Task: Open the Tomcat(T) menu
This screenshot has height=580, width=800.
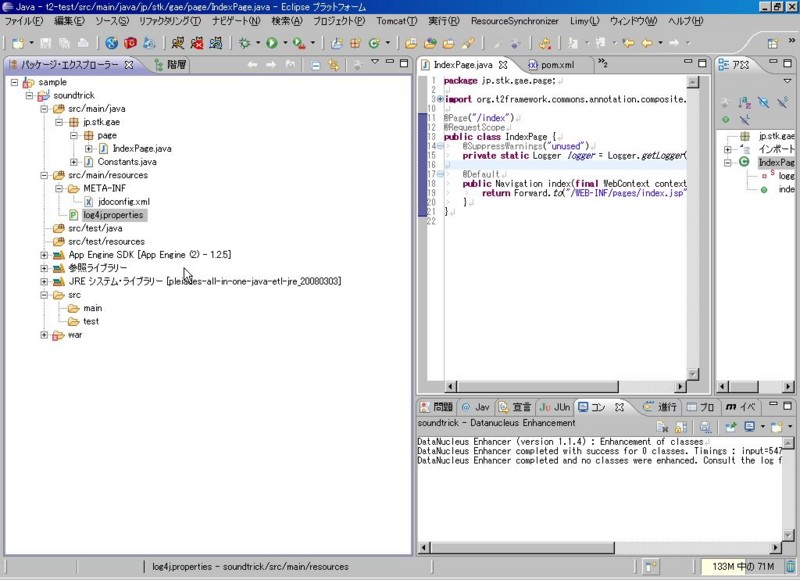Action: [x=396, y=21]
